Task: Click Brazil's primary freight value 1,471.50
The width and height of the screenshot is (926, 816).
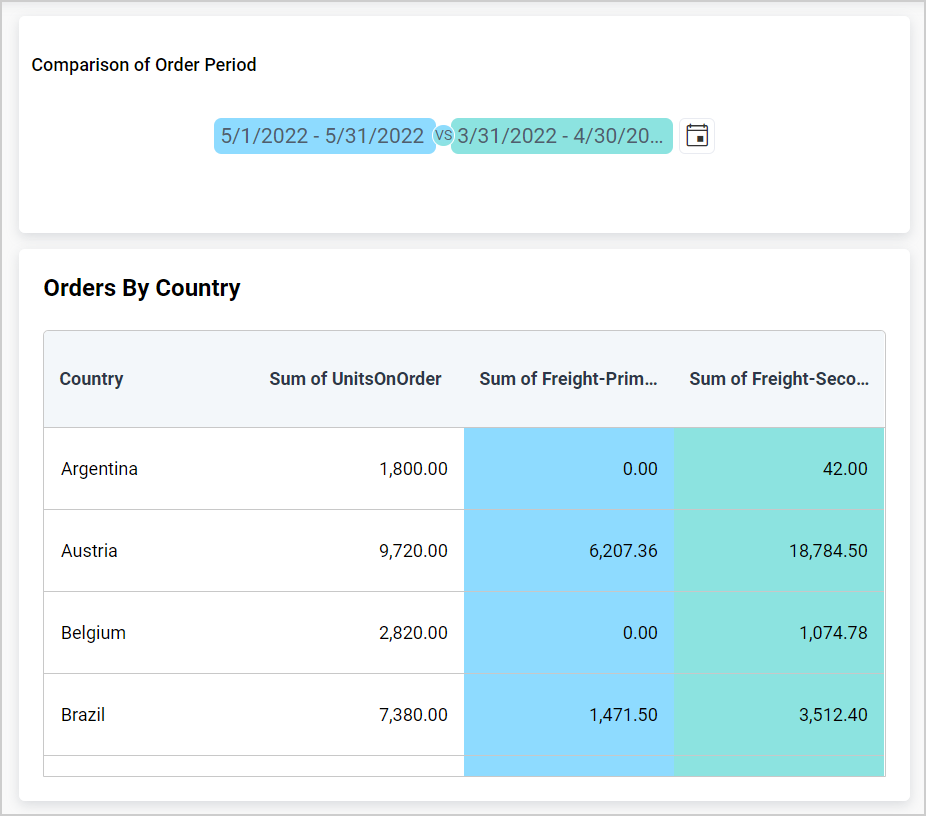Action: [x=623, y=715]
